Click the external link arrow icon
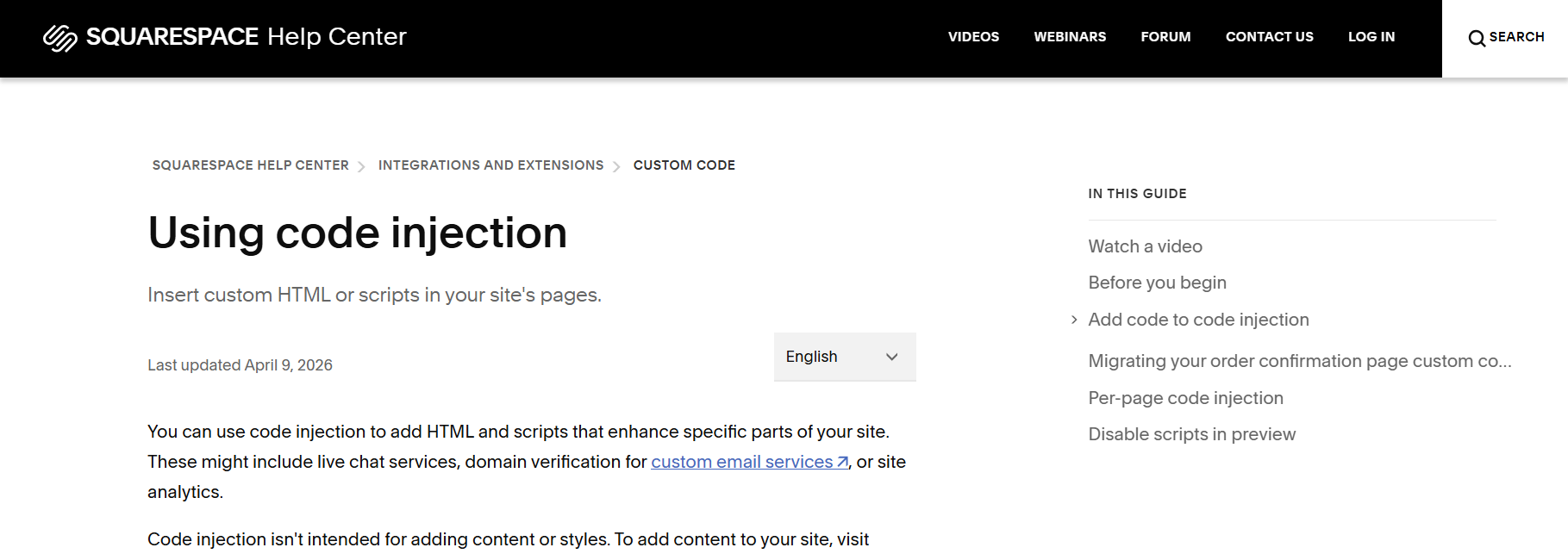 [x=842, y=463]
